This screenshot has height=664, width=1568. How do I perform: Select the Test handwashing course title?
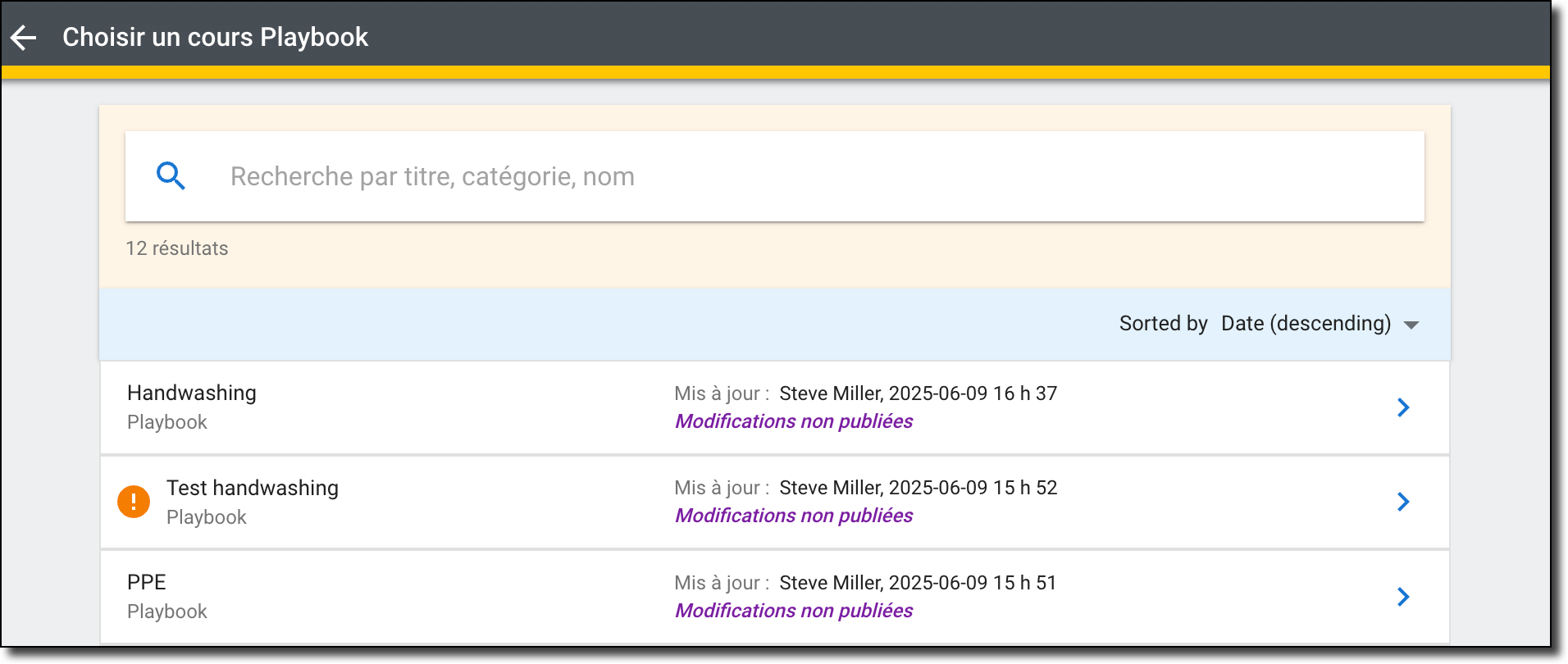pyautogui.click(x=253, y=488)
